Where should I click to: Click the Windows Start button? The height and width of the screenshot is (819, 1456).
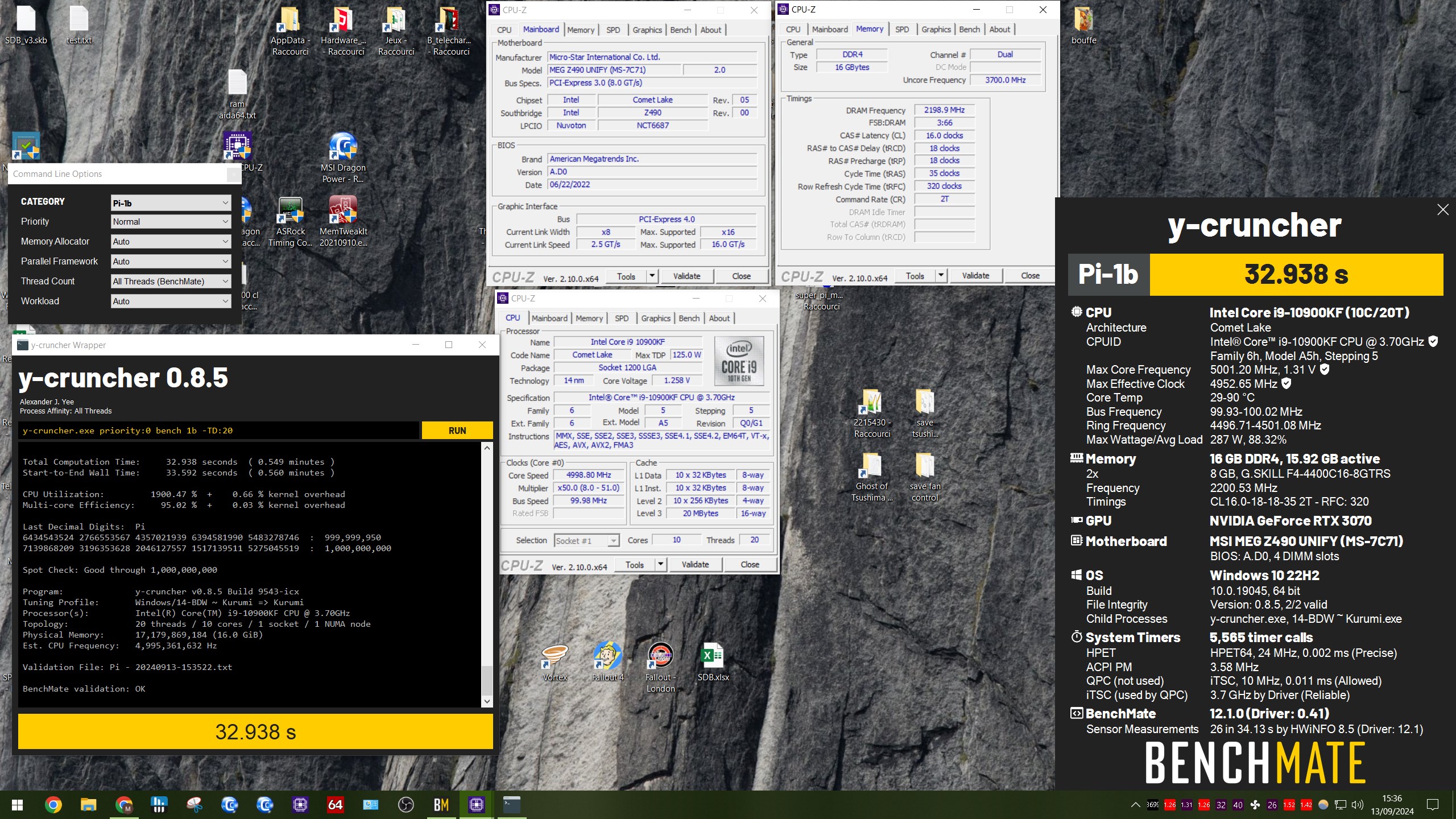click(x=17, y=805)
